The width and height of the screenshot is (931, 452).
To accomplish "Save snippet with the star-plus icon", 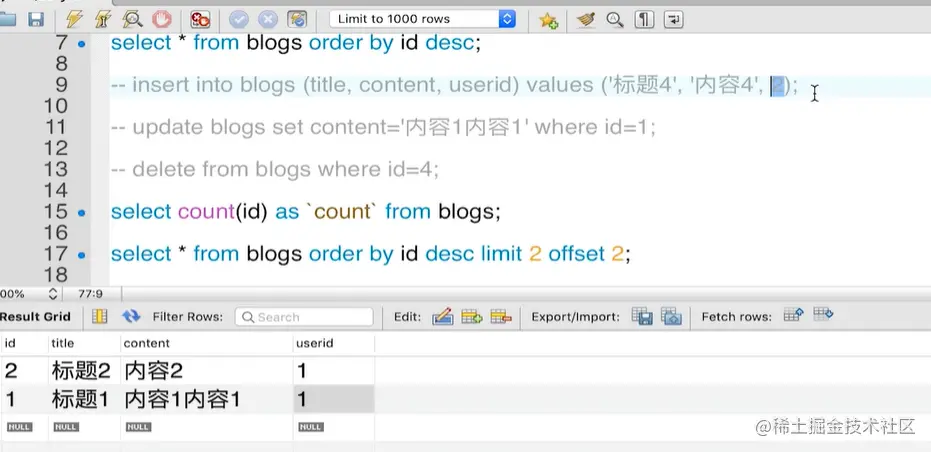I will coord(548,21).
